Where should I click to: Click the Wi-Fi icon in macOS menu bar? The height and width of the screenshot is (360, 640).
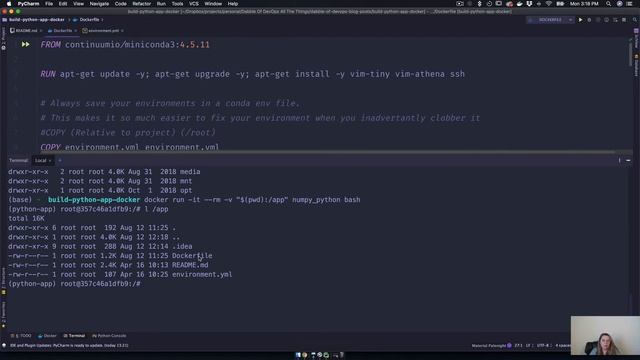click(x=549, y=4)
